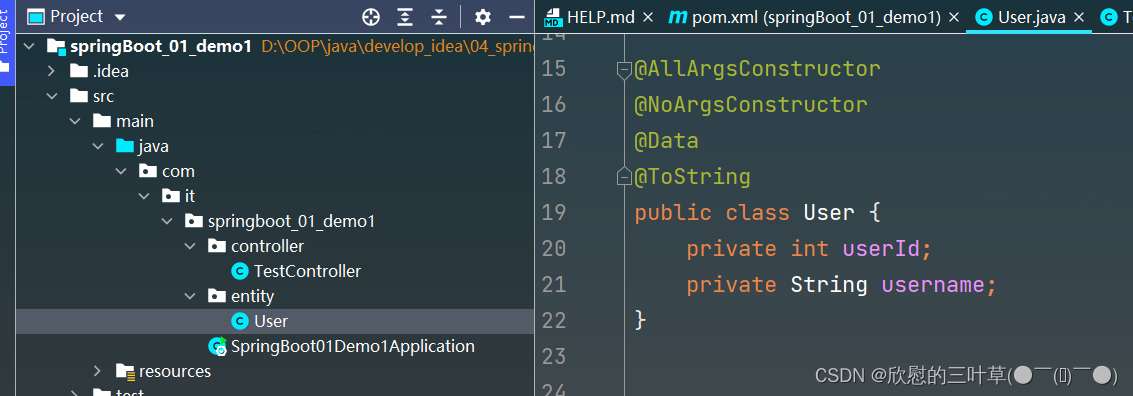Image resolution: width=1133 pixels, height=396 pixels.
Task: Click the @Data annotation
Action: tap(666, 140)
